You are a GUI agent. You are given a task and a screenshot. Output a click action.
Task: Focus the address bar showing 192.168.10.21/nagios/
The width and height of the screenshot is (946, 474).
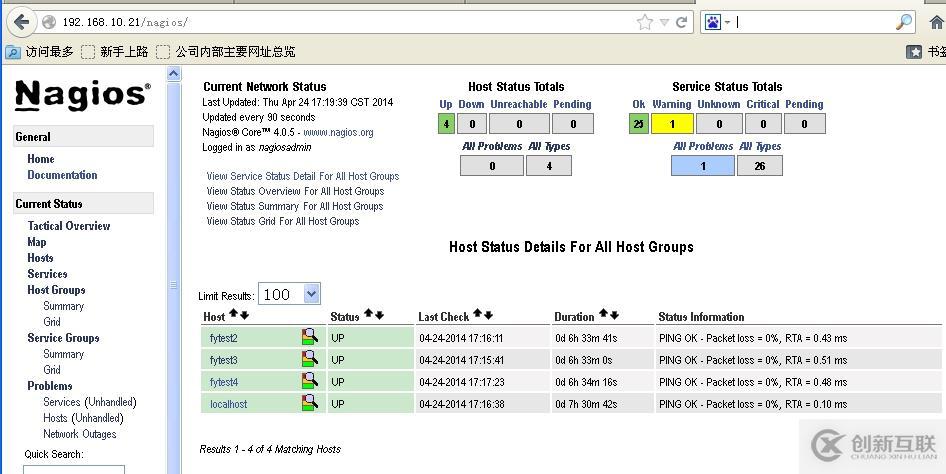[338, 23]
